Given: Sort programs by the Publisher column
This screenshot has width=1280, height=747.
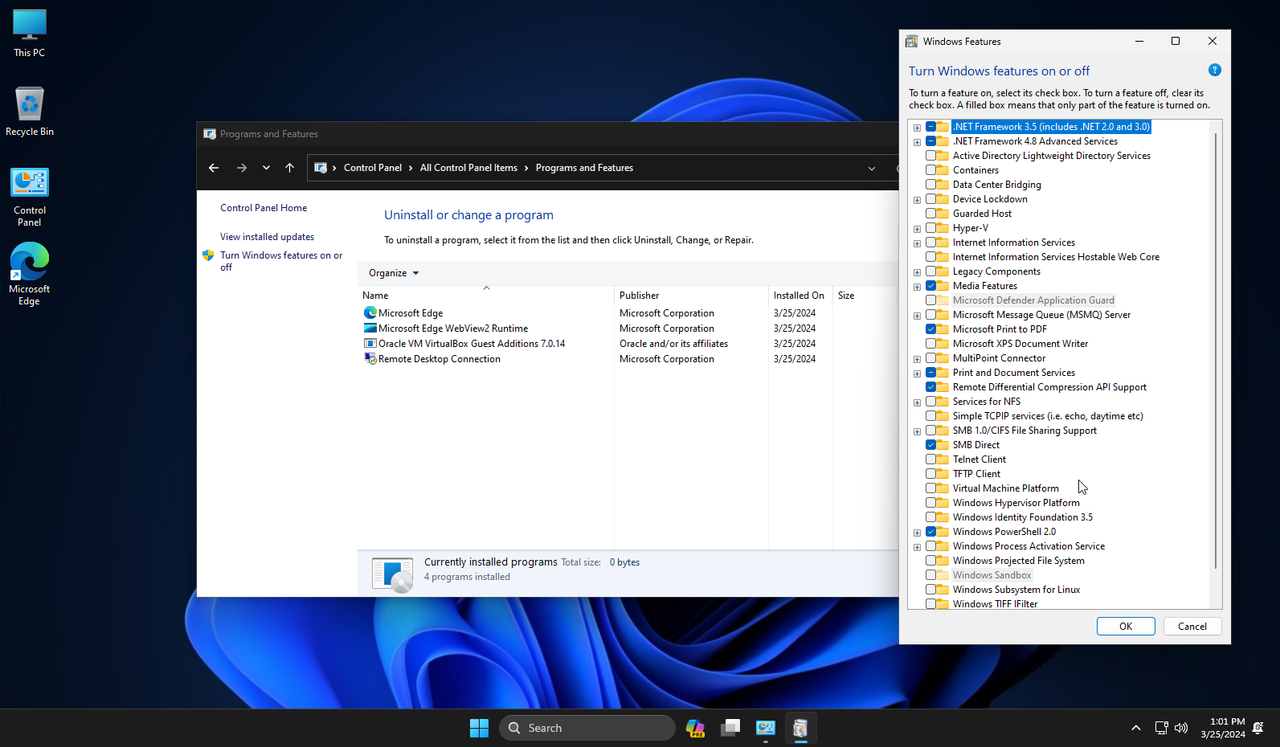Looking at the screenshot, I should point(691,295).
